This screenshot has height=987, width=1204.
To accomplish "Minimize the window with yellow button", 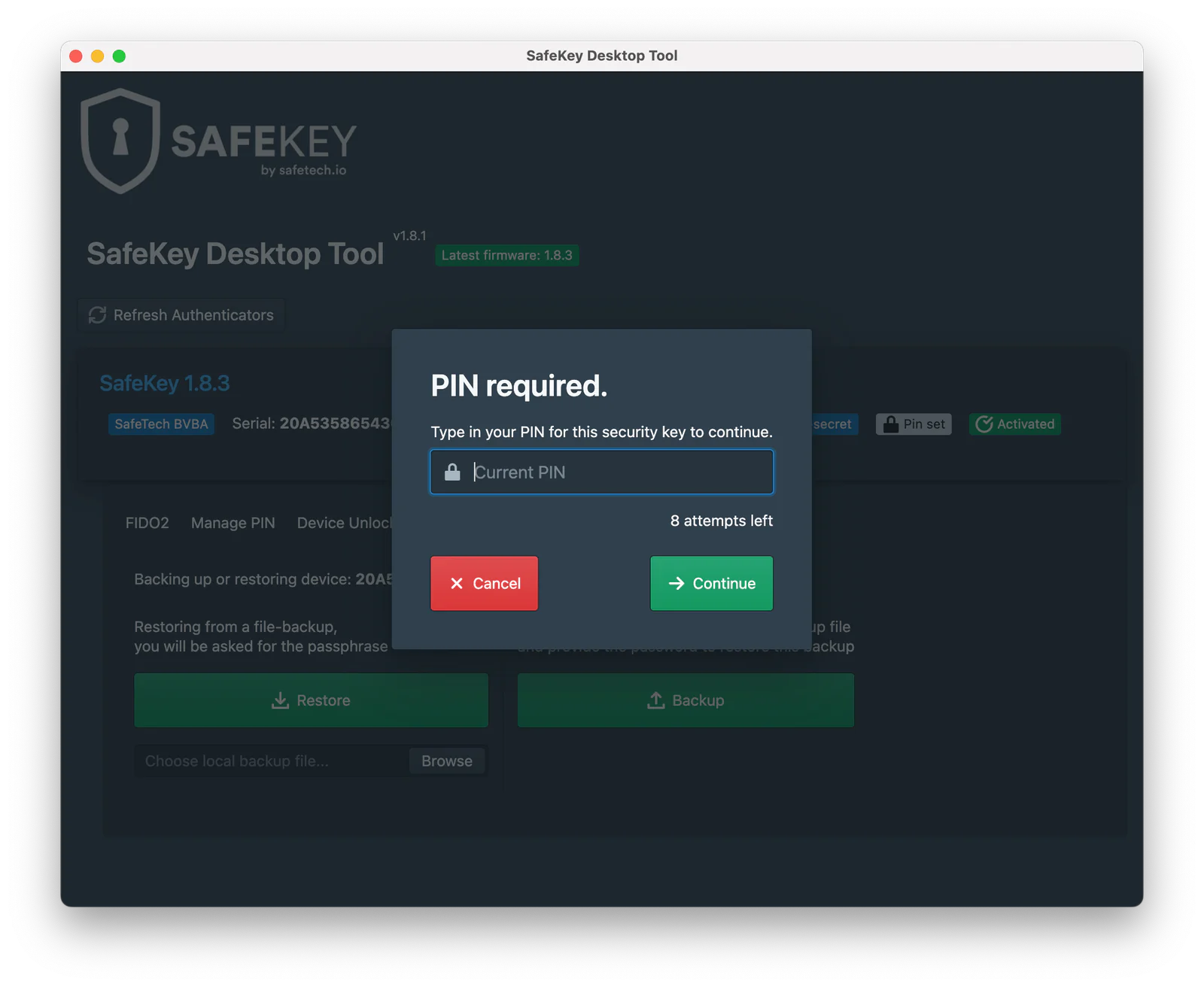I will tap(97, 56).
